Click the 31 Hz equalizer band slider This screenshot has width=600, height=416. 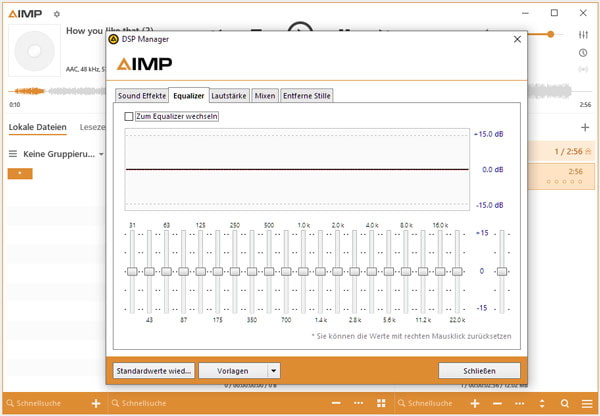[x=132, y=271]
